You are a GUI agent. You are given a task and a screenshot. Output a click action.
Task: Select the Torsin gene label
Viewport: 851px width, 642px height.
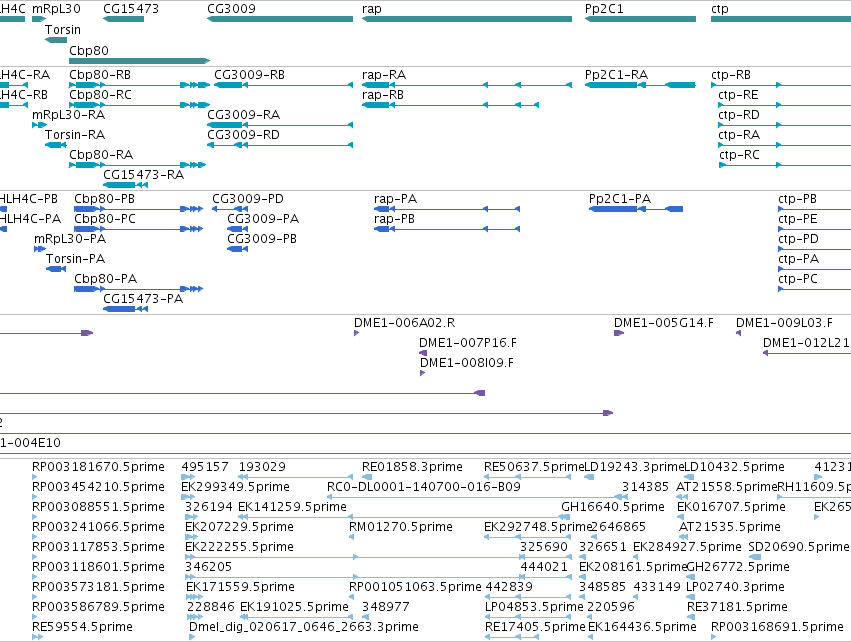[x=62, y=29]
